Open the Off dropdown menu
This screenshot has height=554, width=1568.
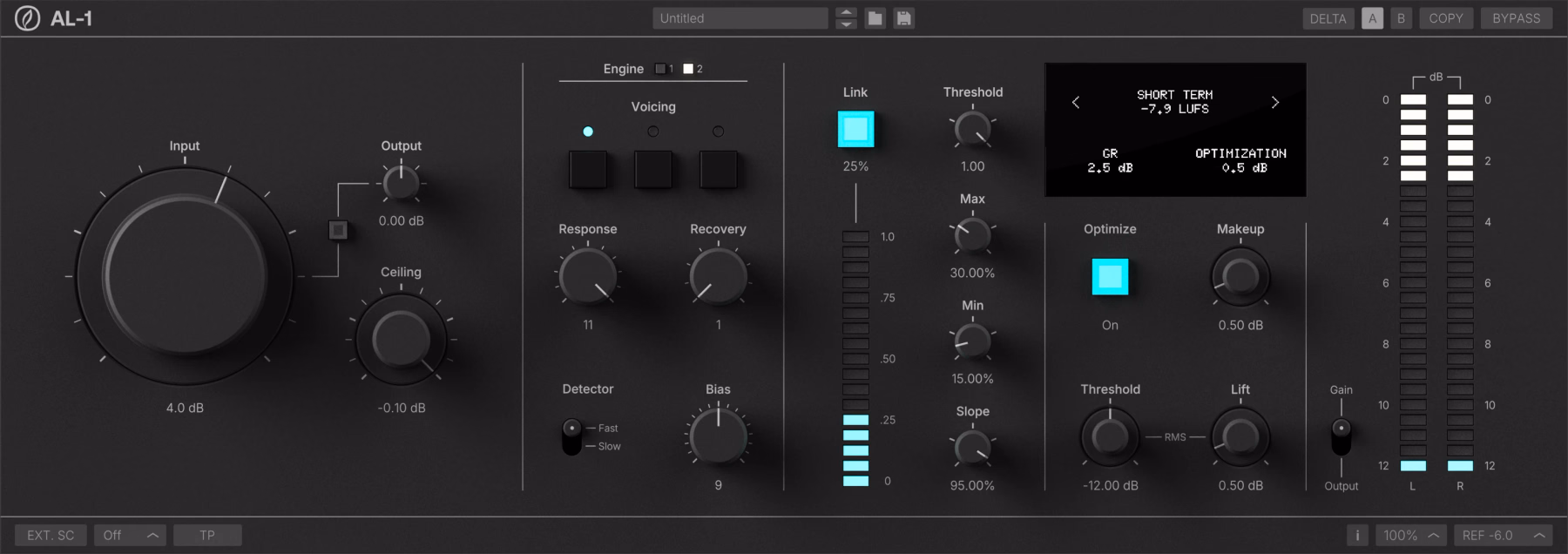pyautogui.click(x=130, y=535)
